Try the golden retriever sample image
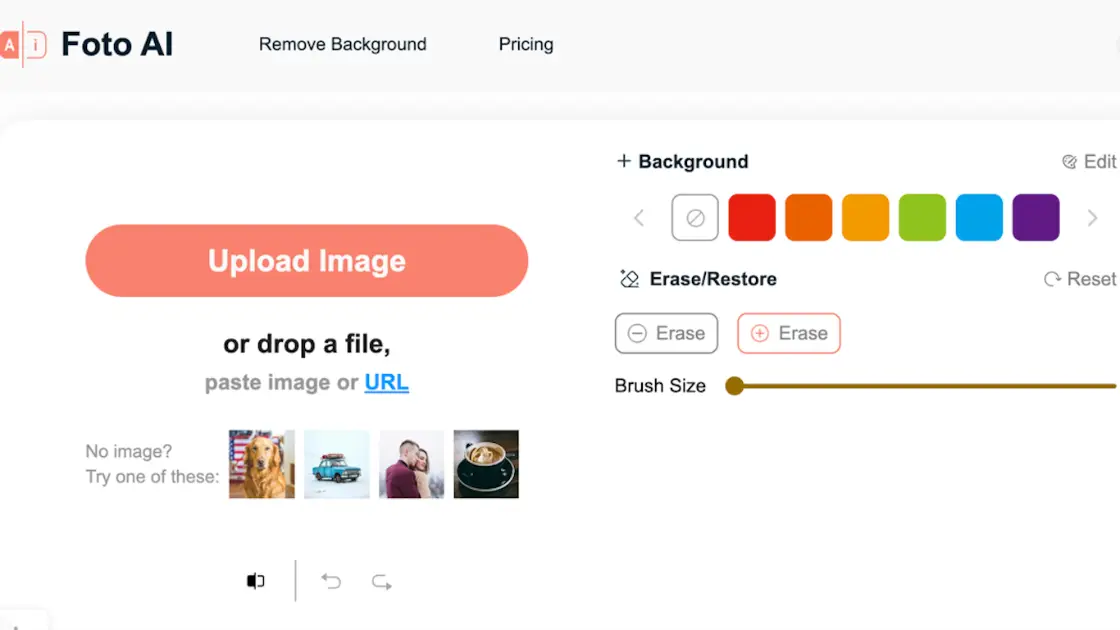 click(262, 464)
